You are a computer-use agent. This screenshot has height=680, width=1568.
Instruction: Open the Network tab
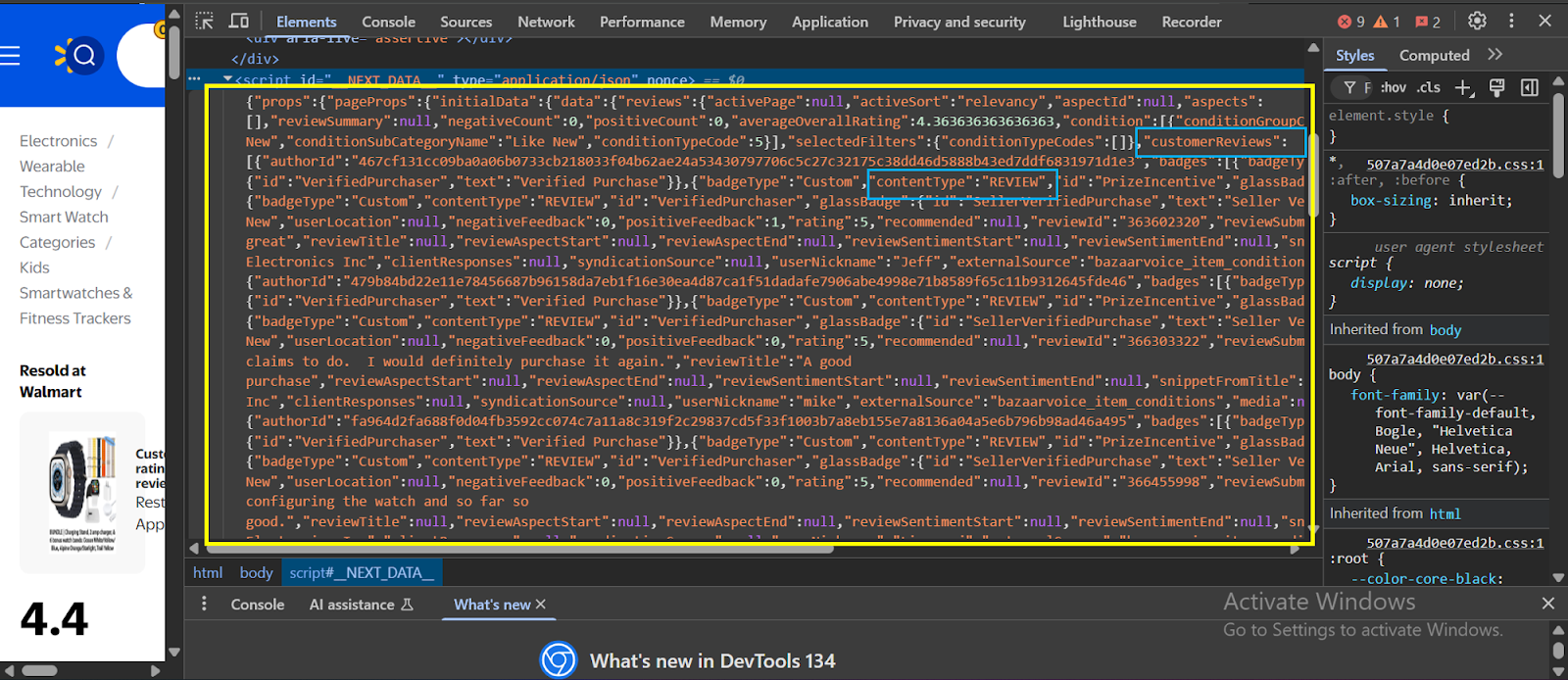(x=546, y=22)
